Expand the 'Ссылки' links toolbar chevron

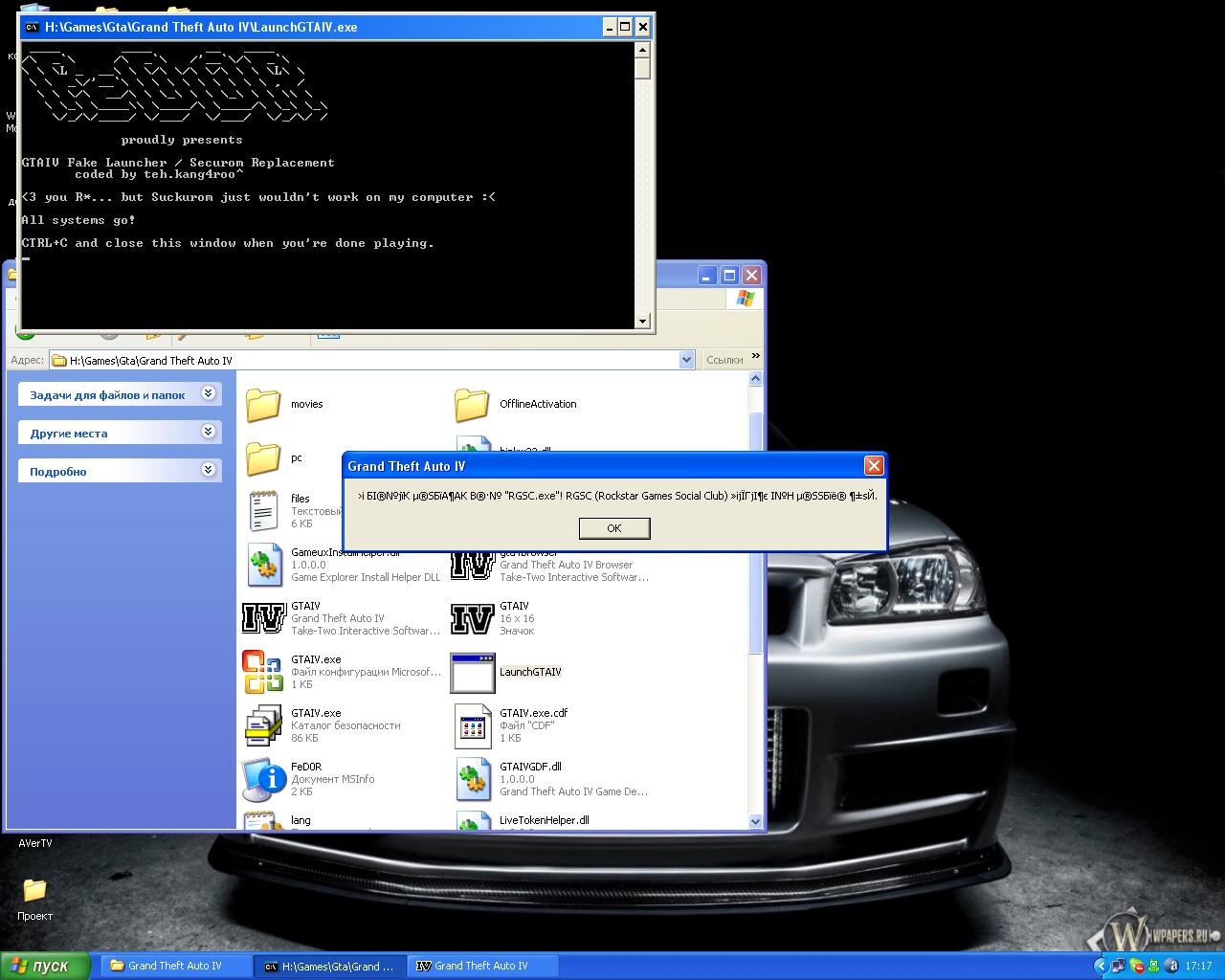756,356
